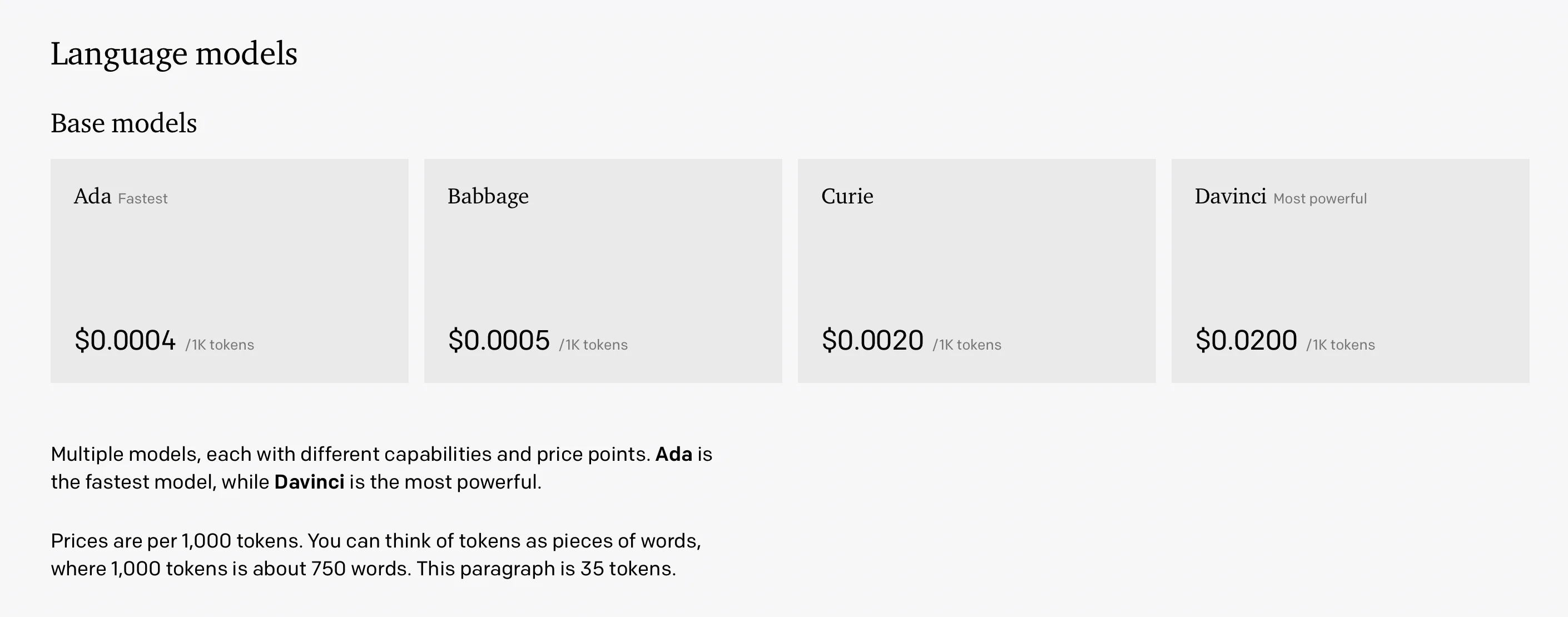Choose the Davinci model card
This screenshot has height=617, width=1568.
pos(1351,271)
